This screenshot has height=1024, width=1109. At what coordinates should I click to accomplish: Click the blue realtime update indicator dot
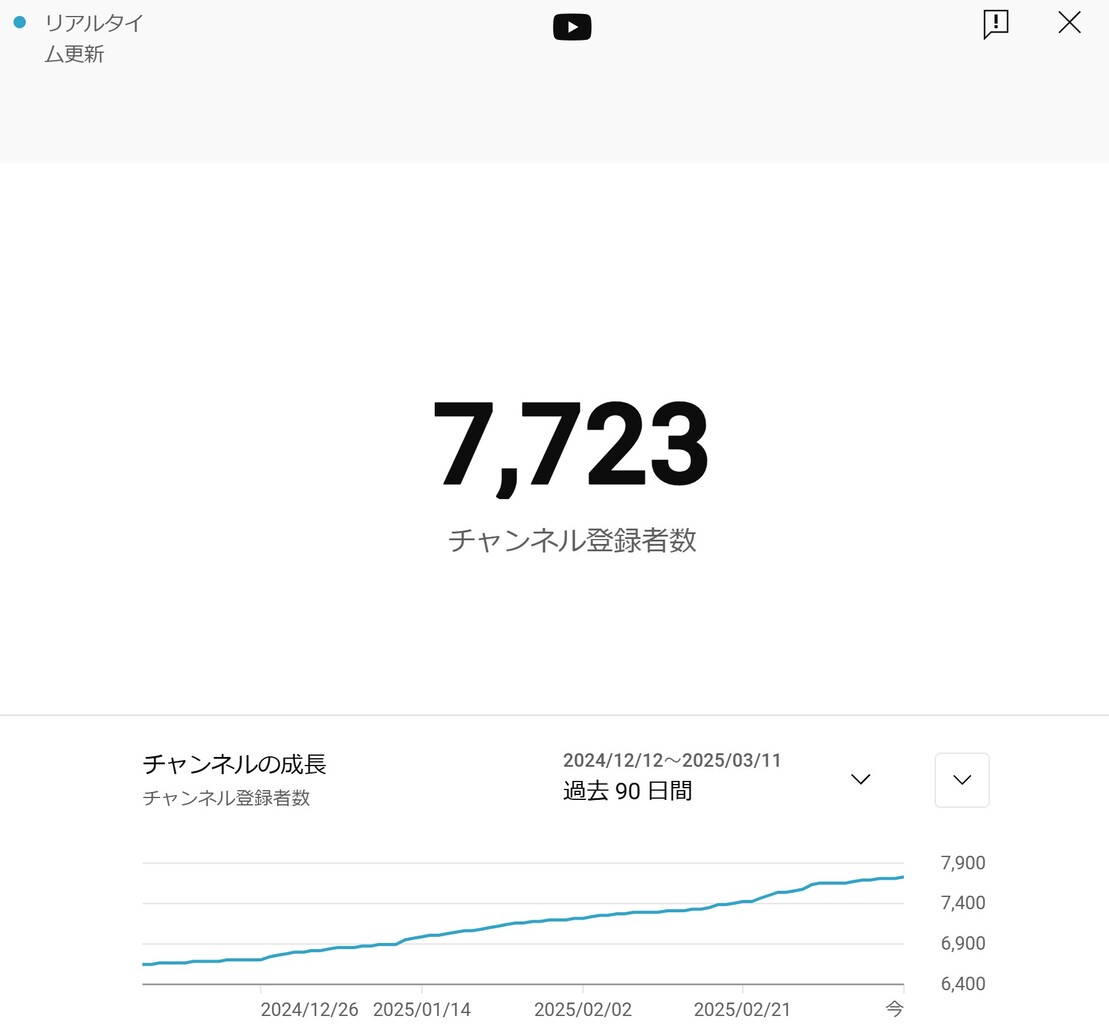click(20, 23)
